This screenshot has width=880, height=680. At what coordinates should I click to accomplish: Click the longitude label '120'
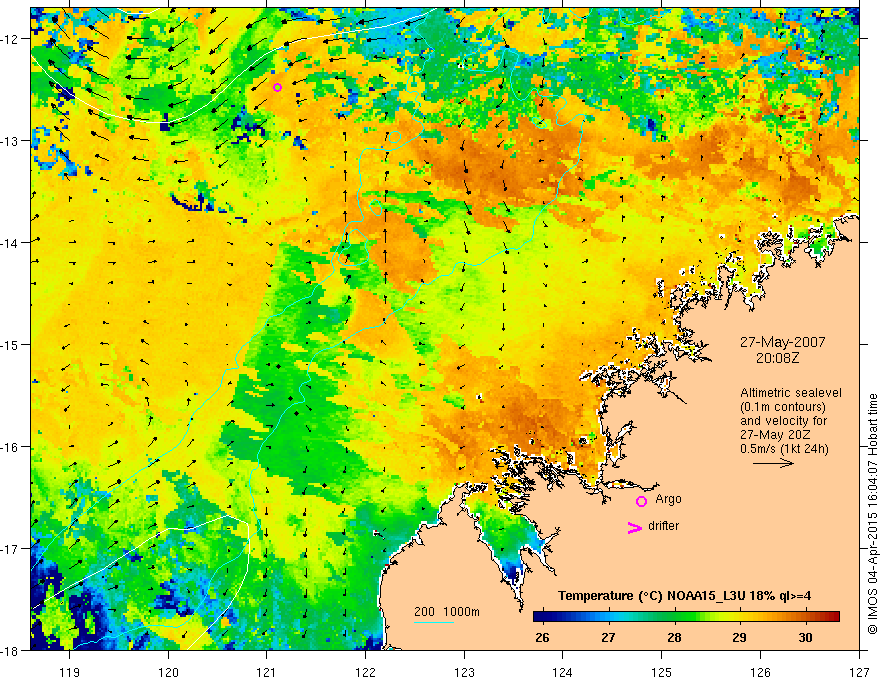[x=168, y=672]
